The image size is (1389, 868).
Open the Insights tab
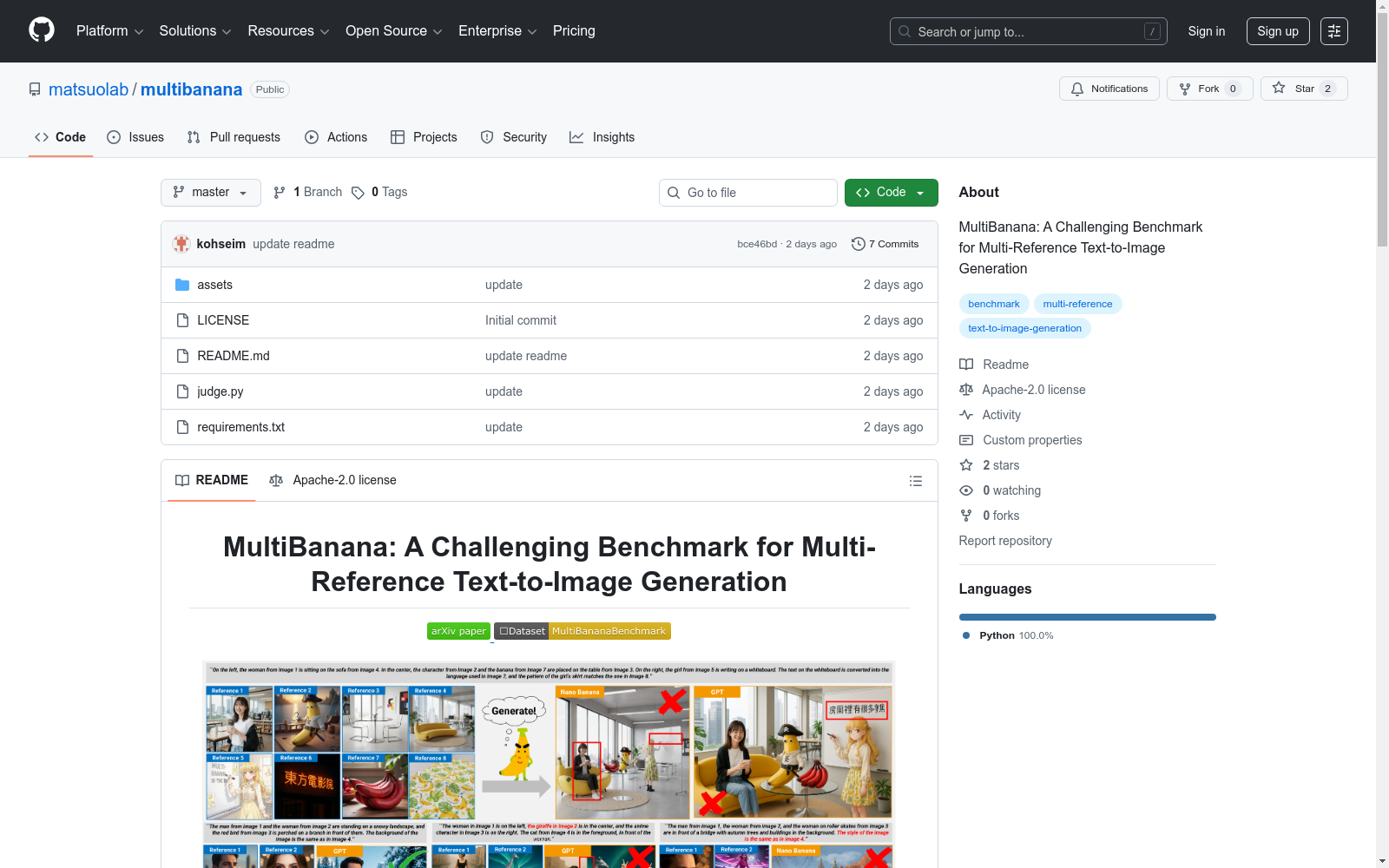pyautogui.click(x=602, y=137)
